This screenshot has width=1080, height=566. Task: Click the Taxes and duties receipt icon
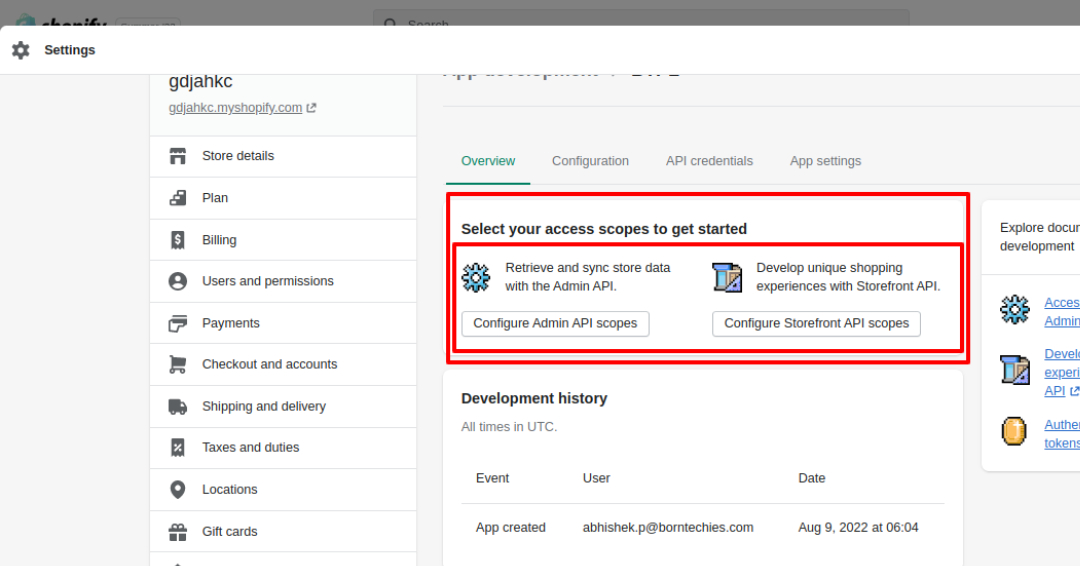[x=178, y=448]
